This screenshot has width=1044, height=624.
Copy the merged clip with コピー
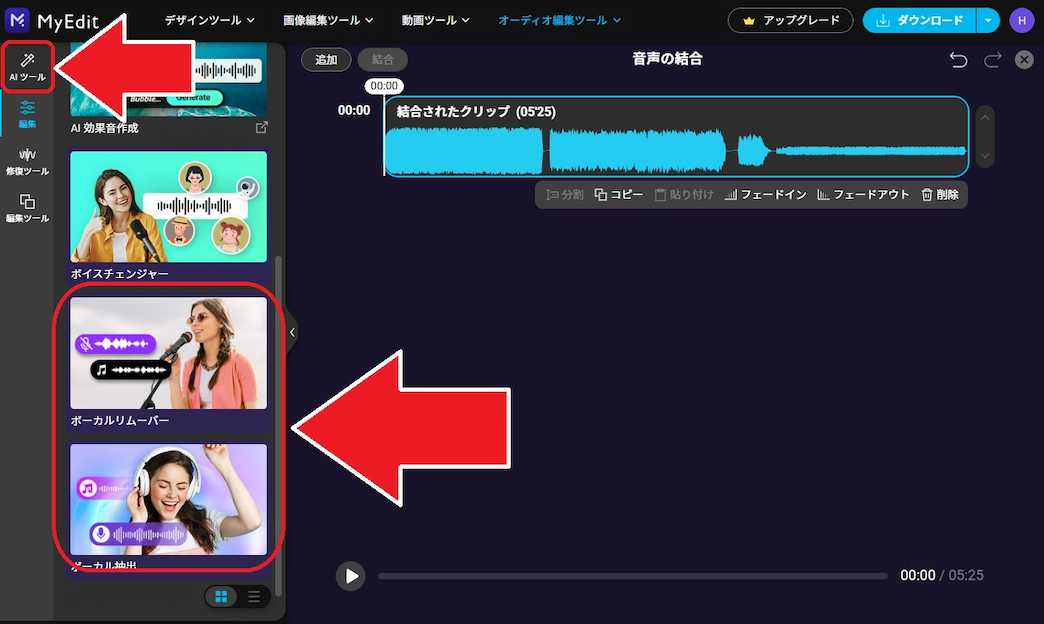(x=619, y=195)
